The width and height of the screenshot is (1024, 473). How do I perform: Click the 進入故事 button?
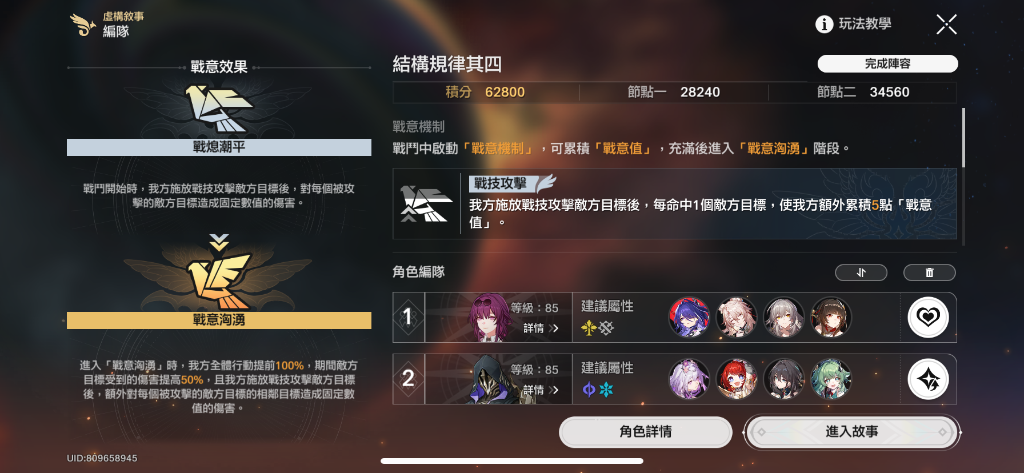[x=852, y=432]
